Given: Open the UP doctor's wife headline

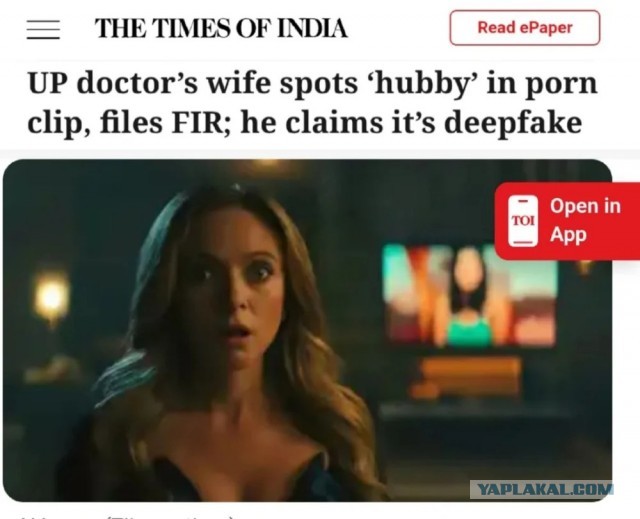Looking at the screenshot, I should [312, 103].
